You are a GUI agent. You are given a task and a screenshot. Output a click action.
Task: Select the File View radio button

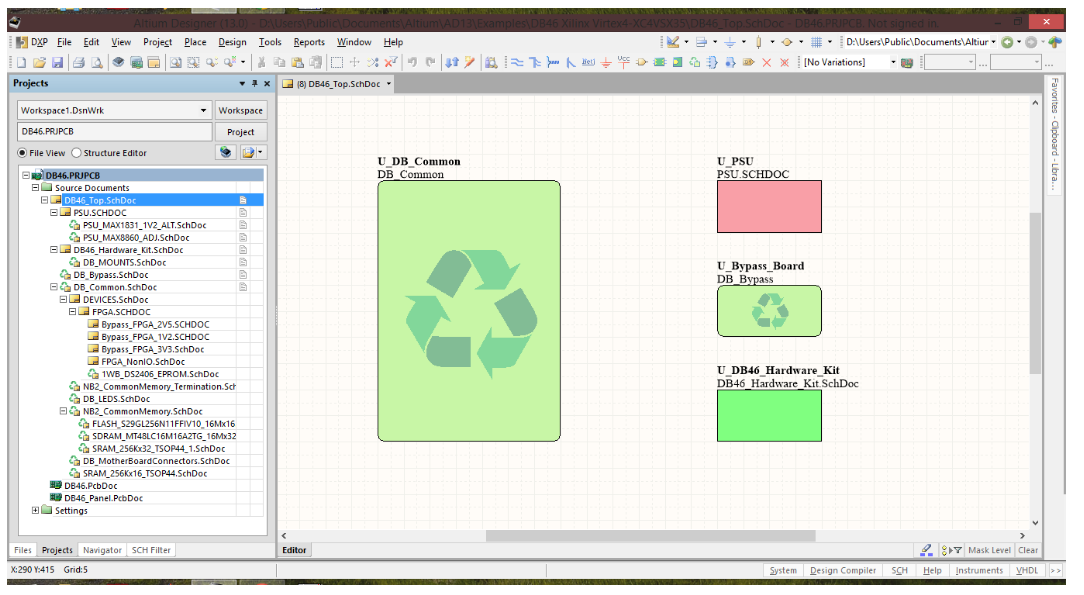[23, 152]
